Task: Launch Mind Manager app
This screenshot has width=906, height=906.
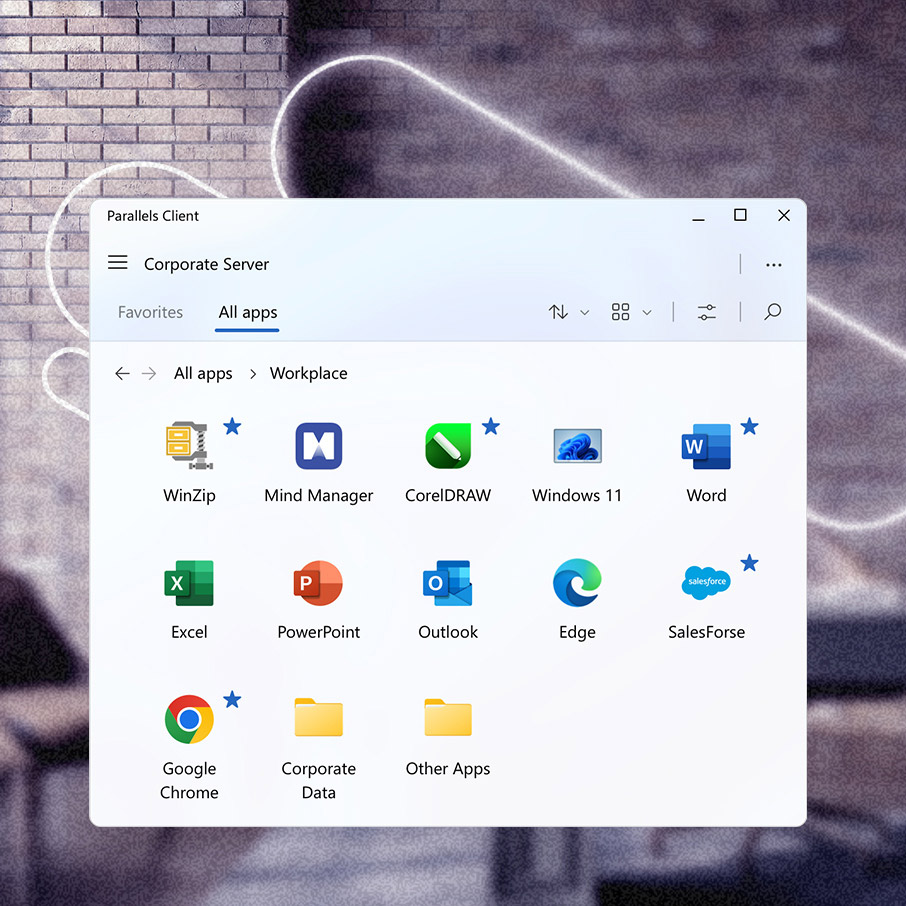Action: [318, 445]
